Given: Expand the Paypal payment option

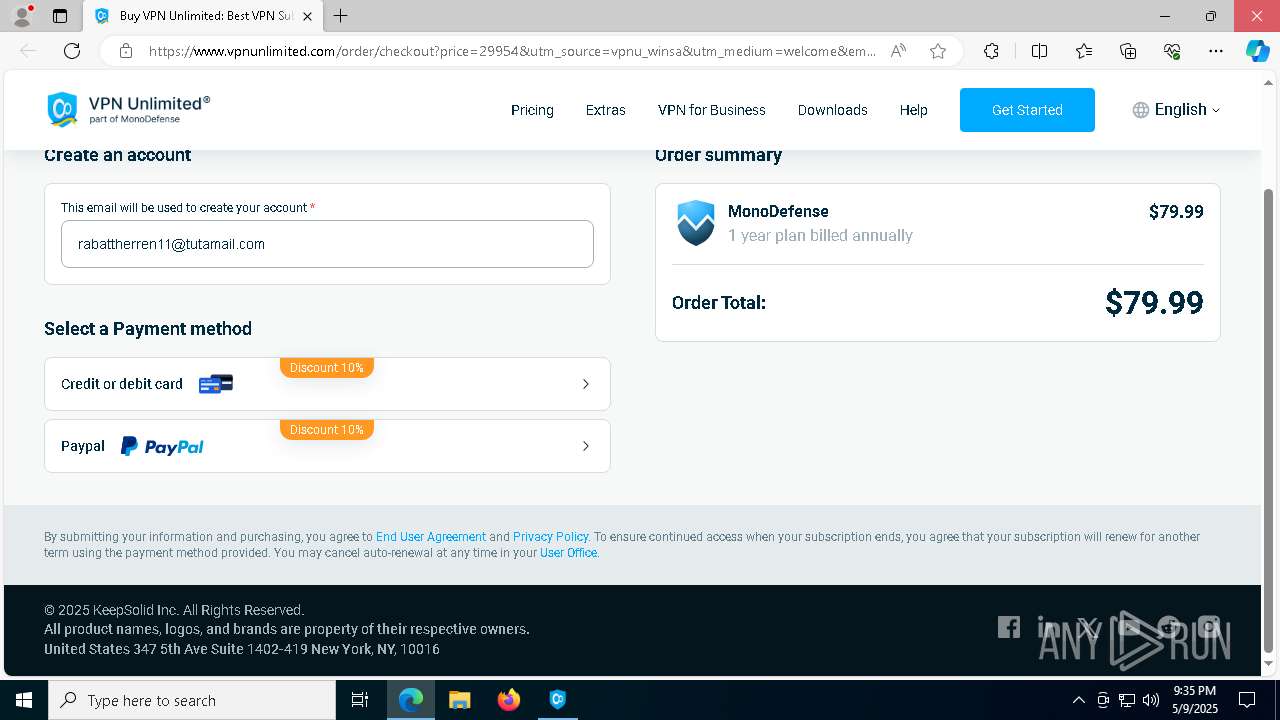Looking at the screenshot, I should tap(327, 446).
